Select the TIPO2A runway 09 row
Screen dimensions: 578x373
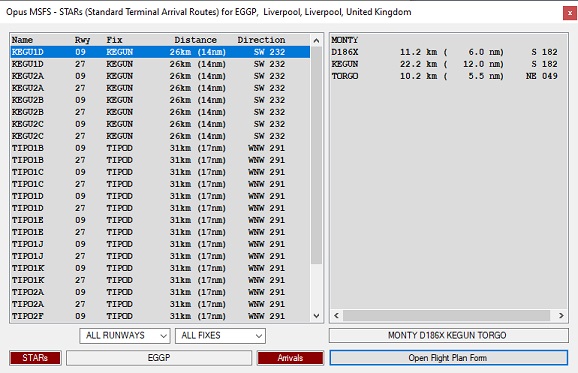point(160,292)
